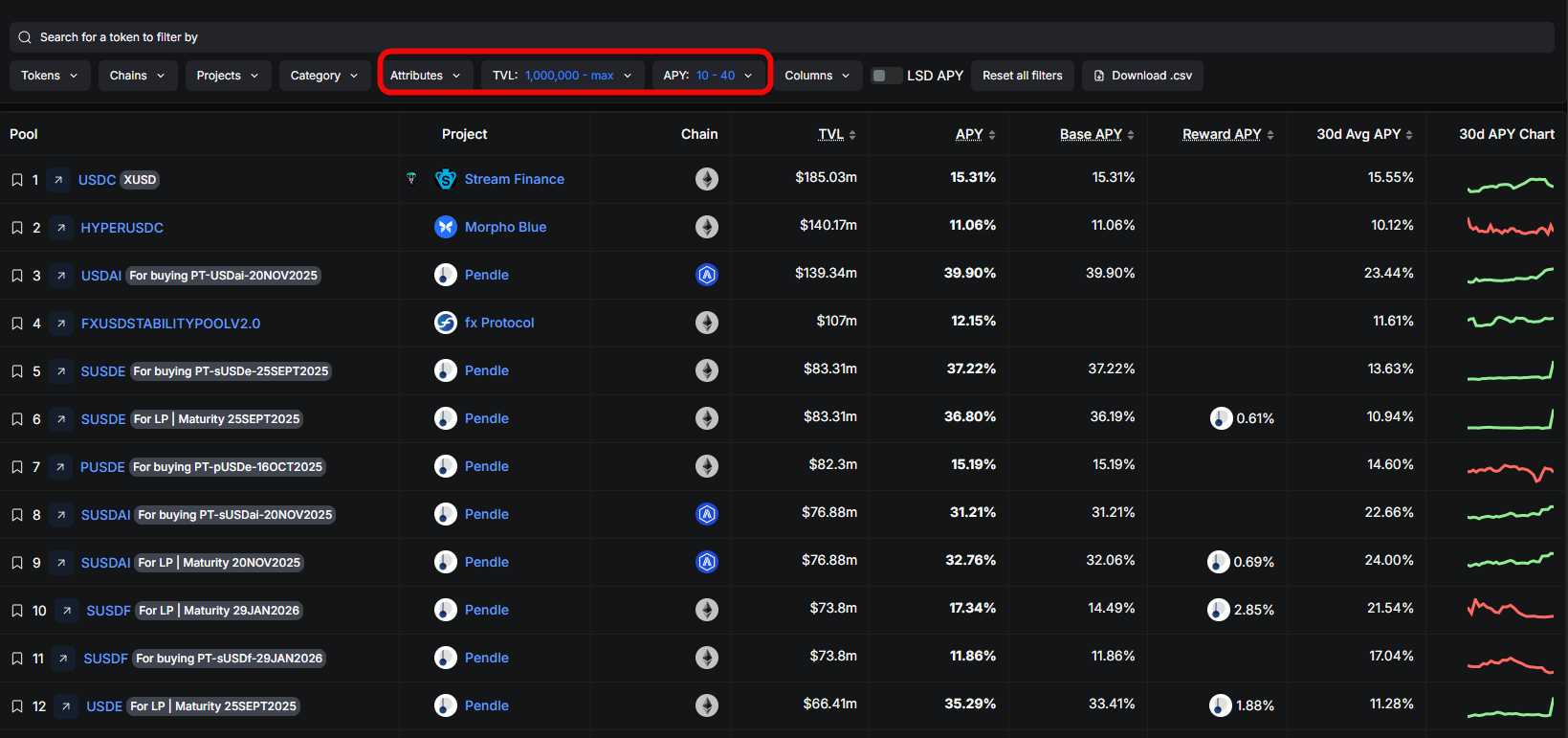
Task: Click the Morpho Blue logo icon
Action: [446, 227]
